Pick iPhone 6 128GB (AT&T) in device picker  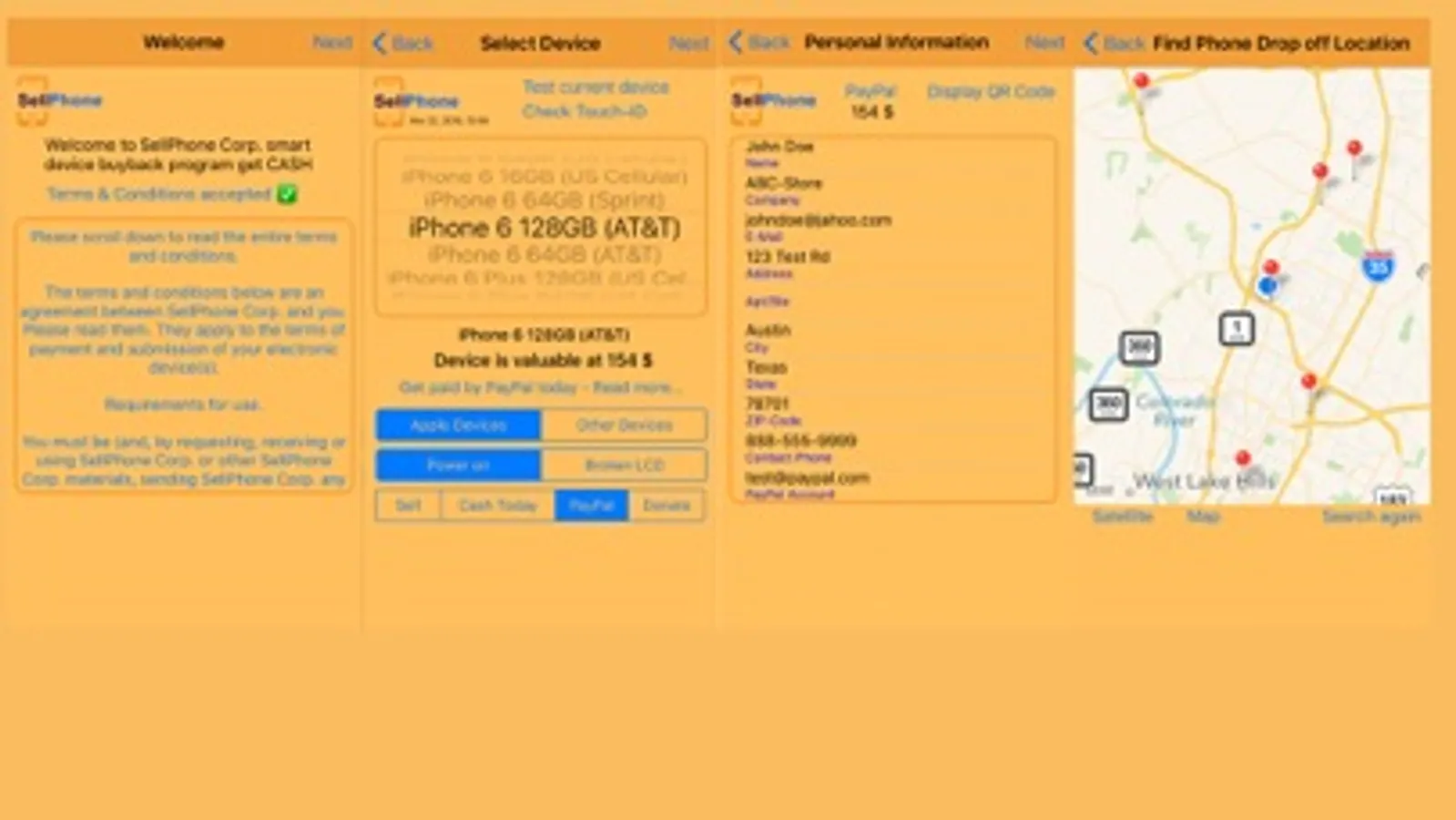544,228
